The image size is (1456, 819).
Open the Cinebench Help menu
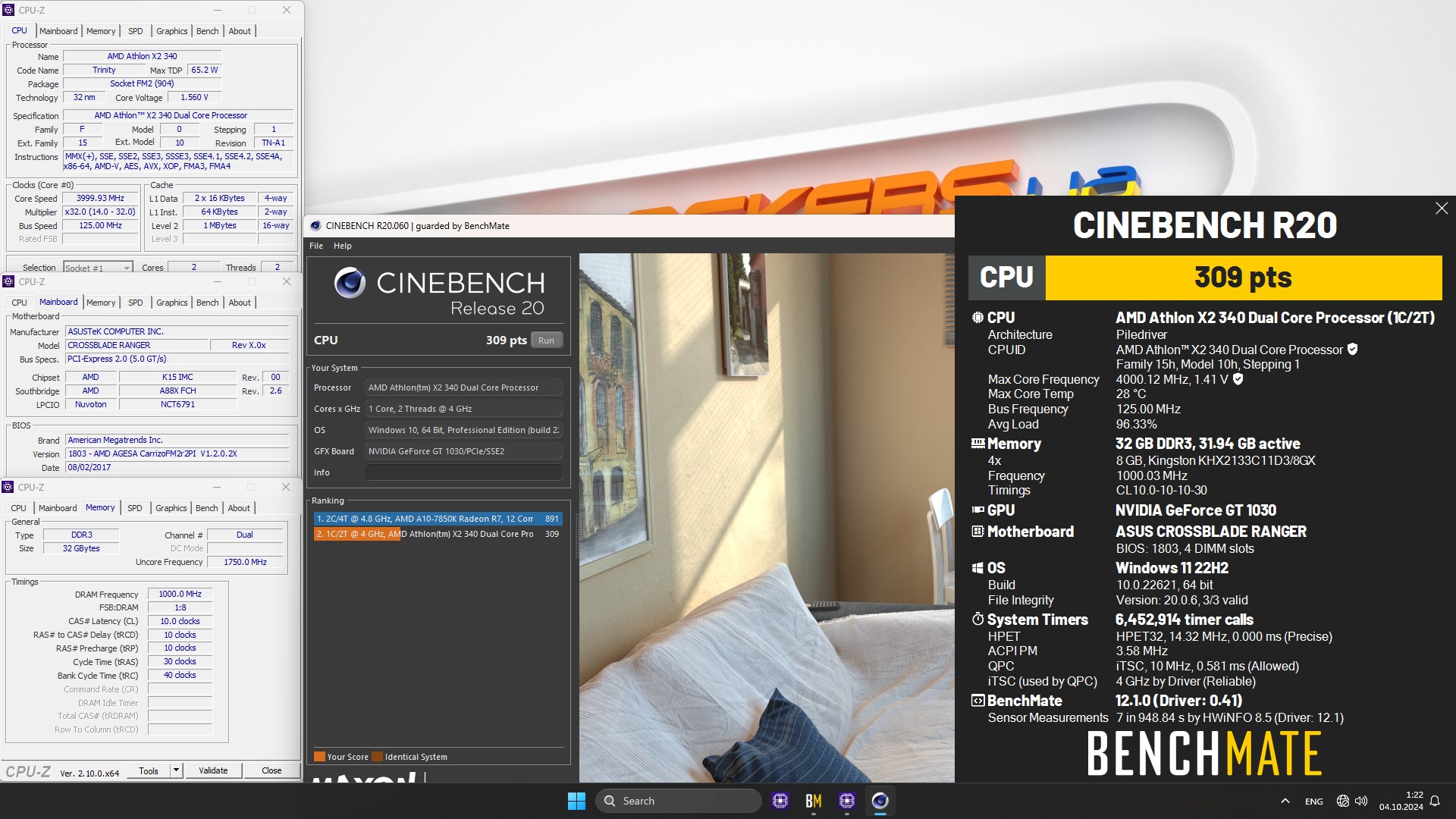pos(343,246)
